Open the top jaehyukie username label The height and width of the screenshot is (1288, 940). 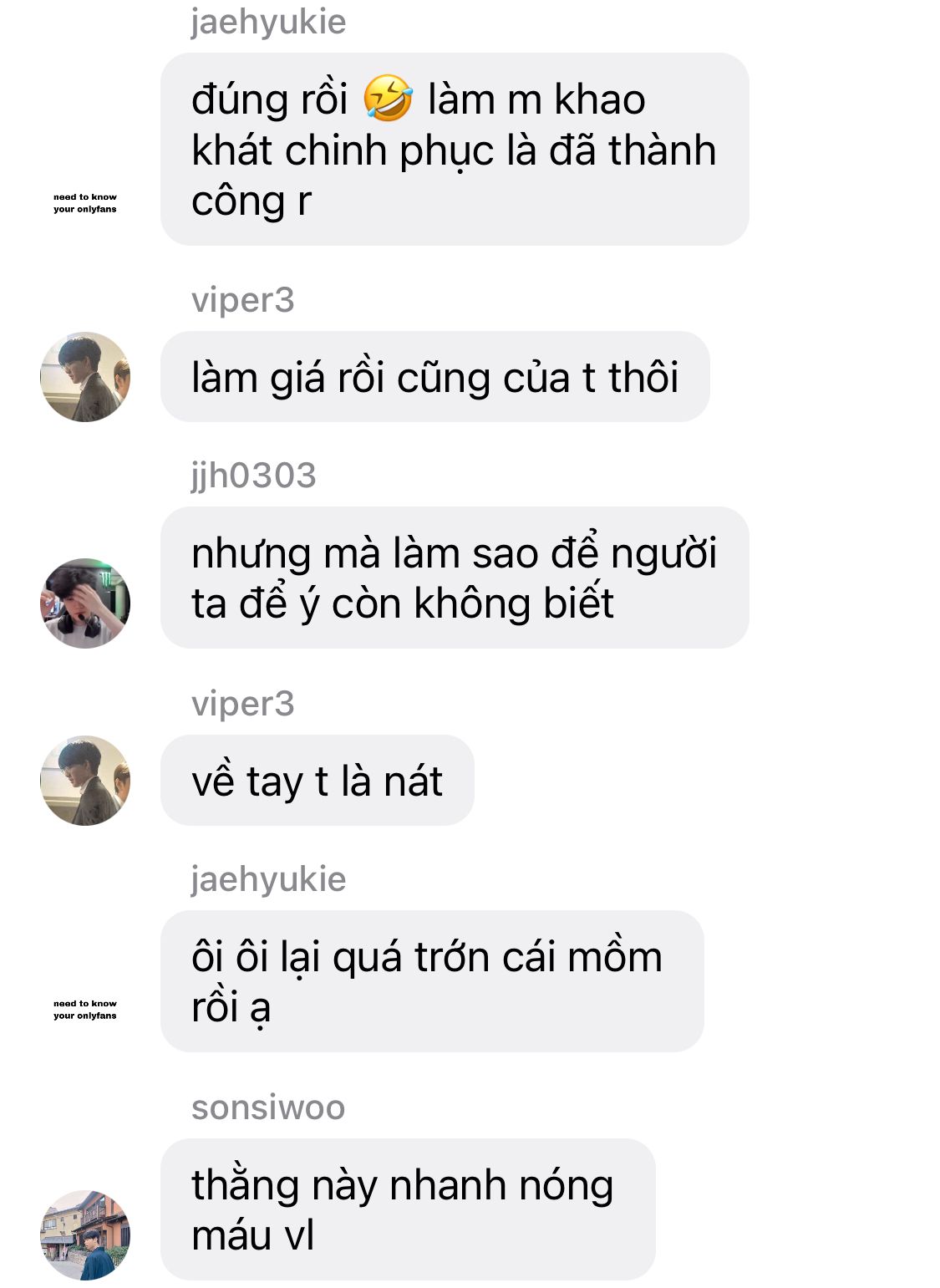click(x=268, y=22)
